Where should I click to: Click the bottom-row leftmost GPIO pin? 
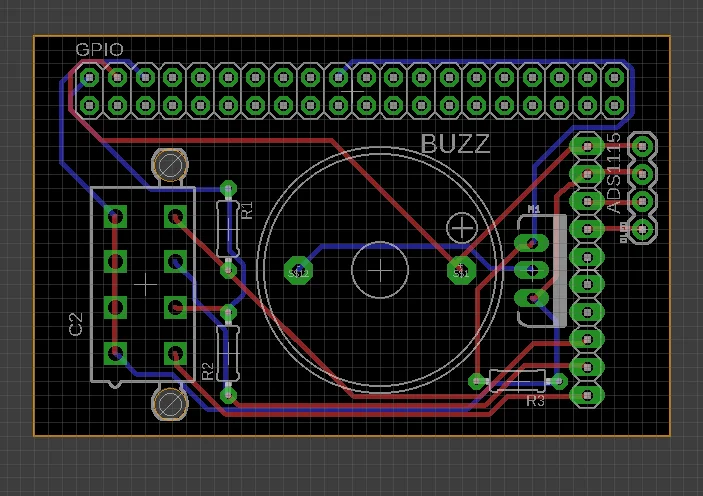(90, 106)
